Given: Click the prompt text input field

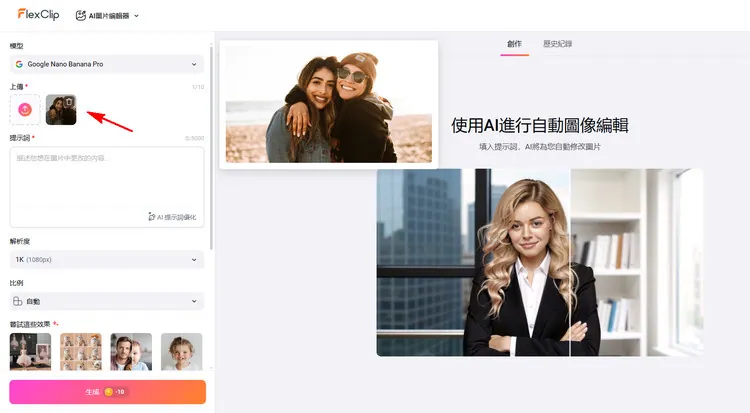Looking at the screenshot, I should point(106,180).
